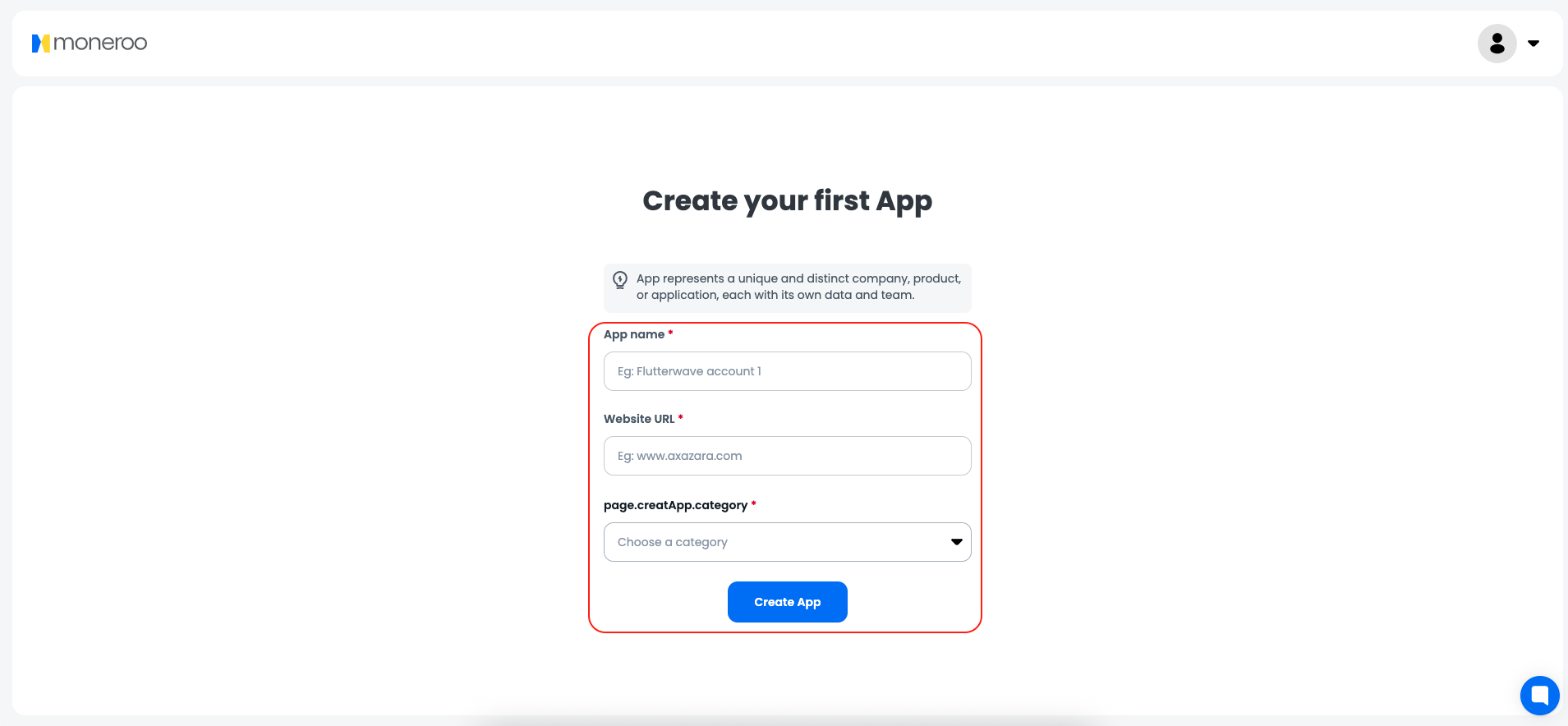Open the "Choose a category" dropdown
This screenshot has height=726, width=1568.
click(787, 541)
